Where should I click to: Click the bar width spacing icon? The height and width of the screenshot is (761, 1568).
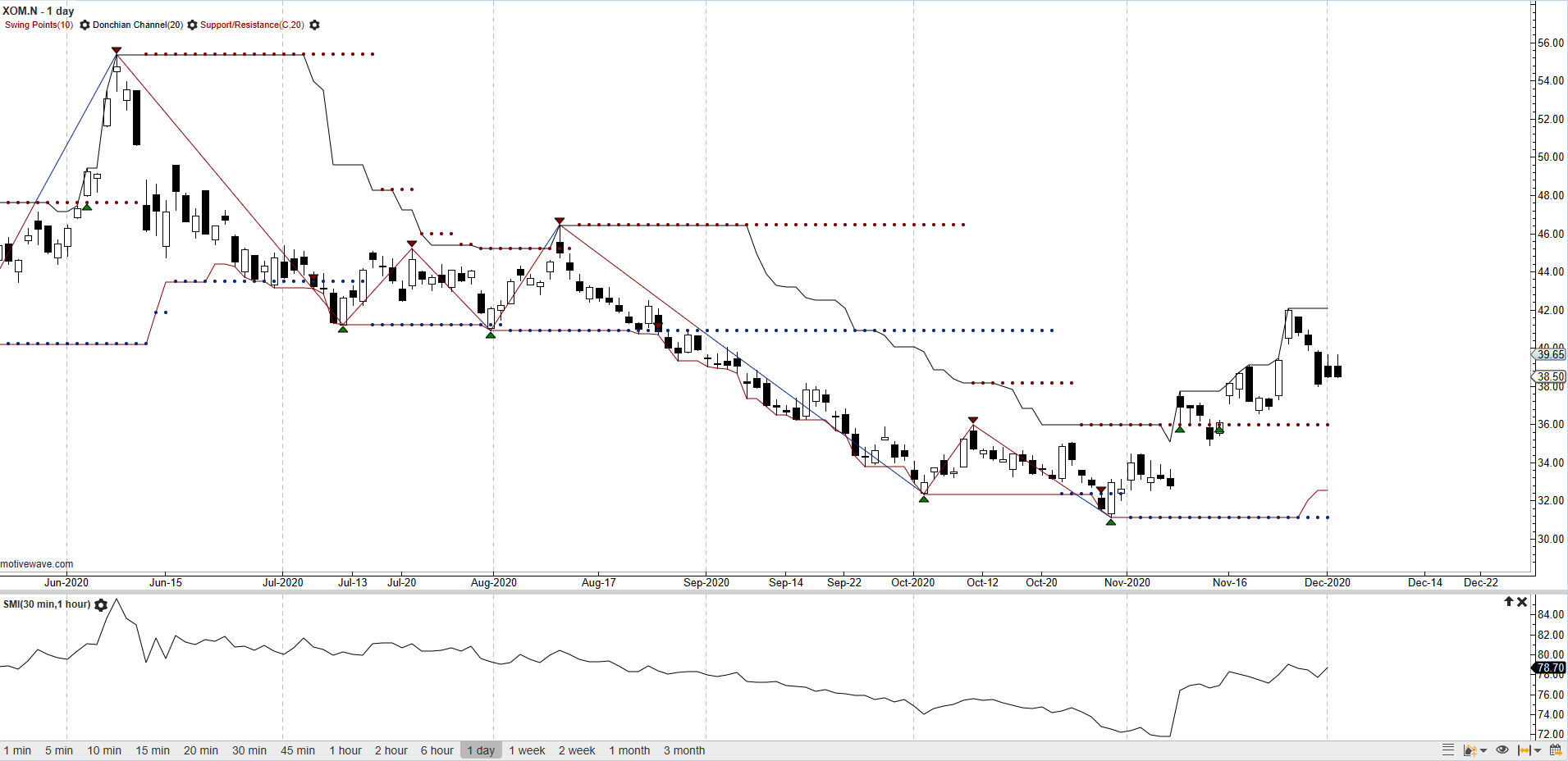[x=1525, y=750]
